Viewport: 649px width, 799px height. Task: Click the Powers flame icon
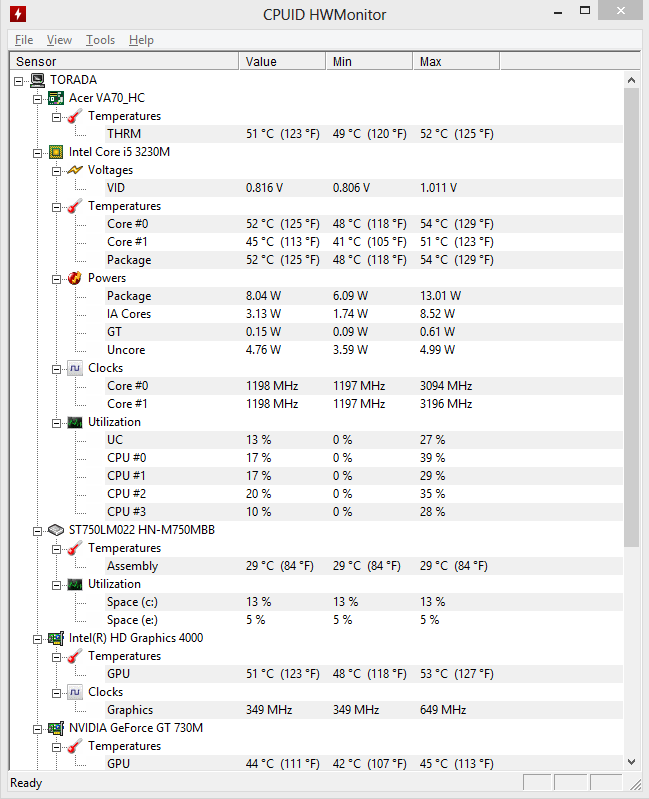[75, 278]
